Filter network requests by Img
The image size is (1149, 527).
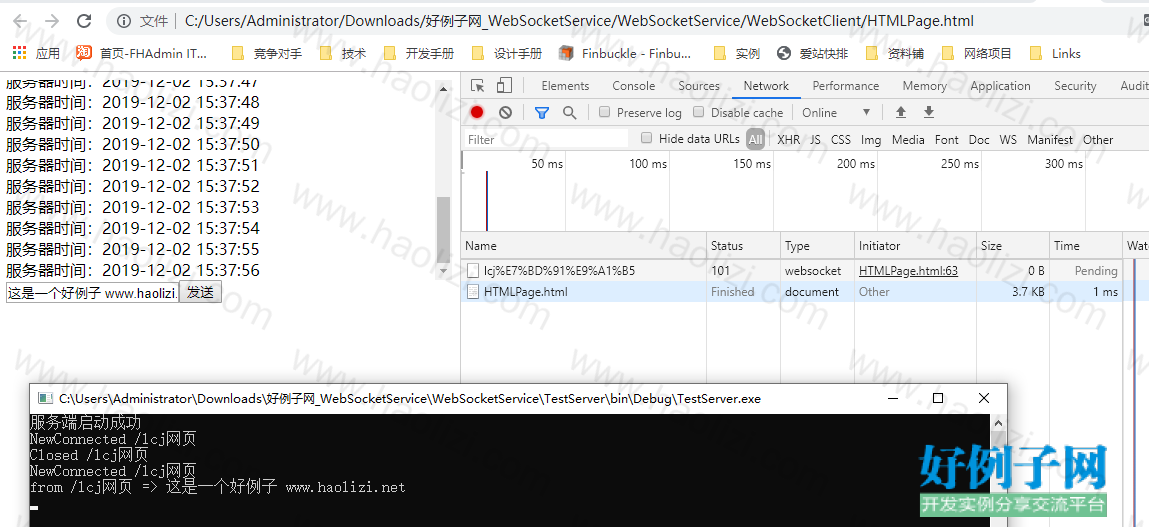(x=871, y=139)
